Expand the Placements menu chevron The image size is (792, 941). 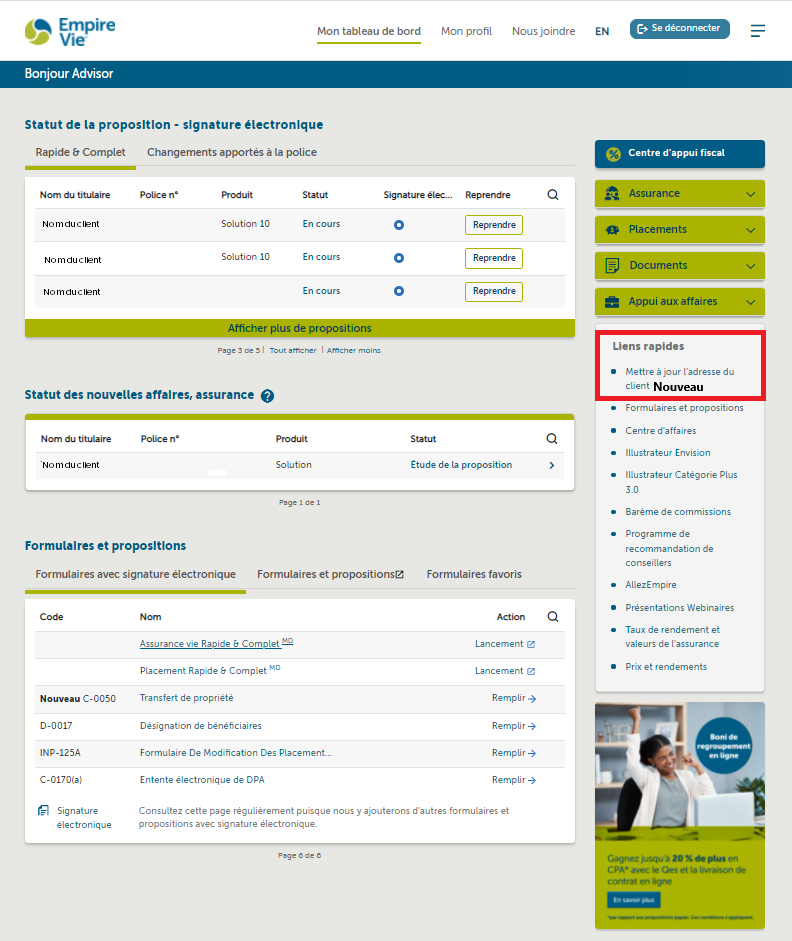tap(751, 230)
